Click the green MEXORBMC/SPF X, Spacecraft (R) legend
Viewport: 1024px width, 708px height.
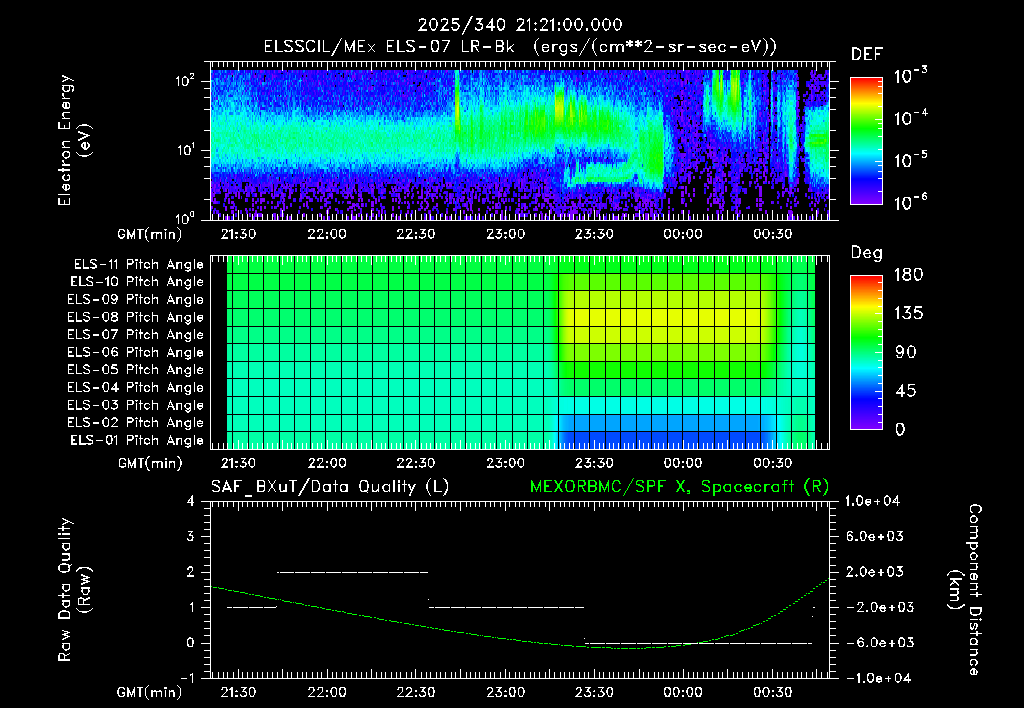pos(679,487)
